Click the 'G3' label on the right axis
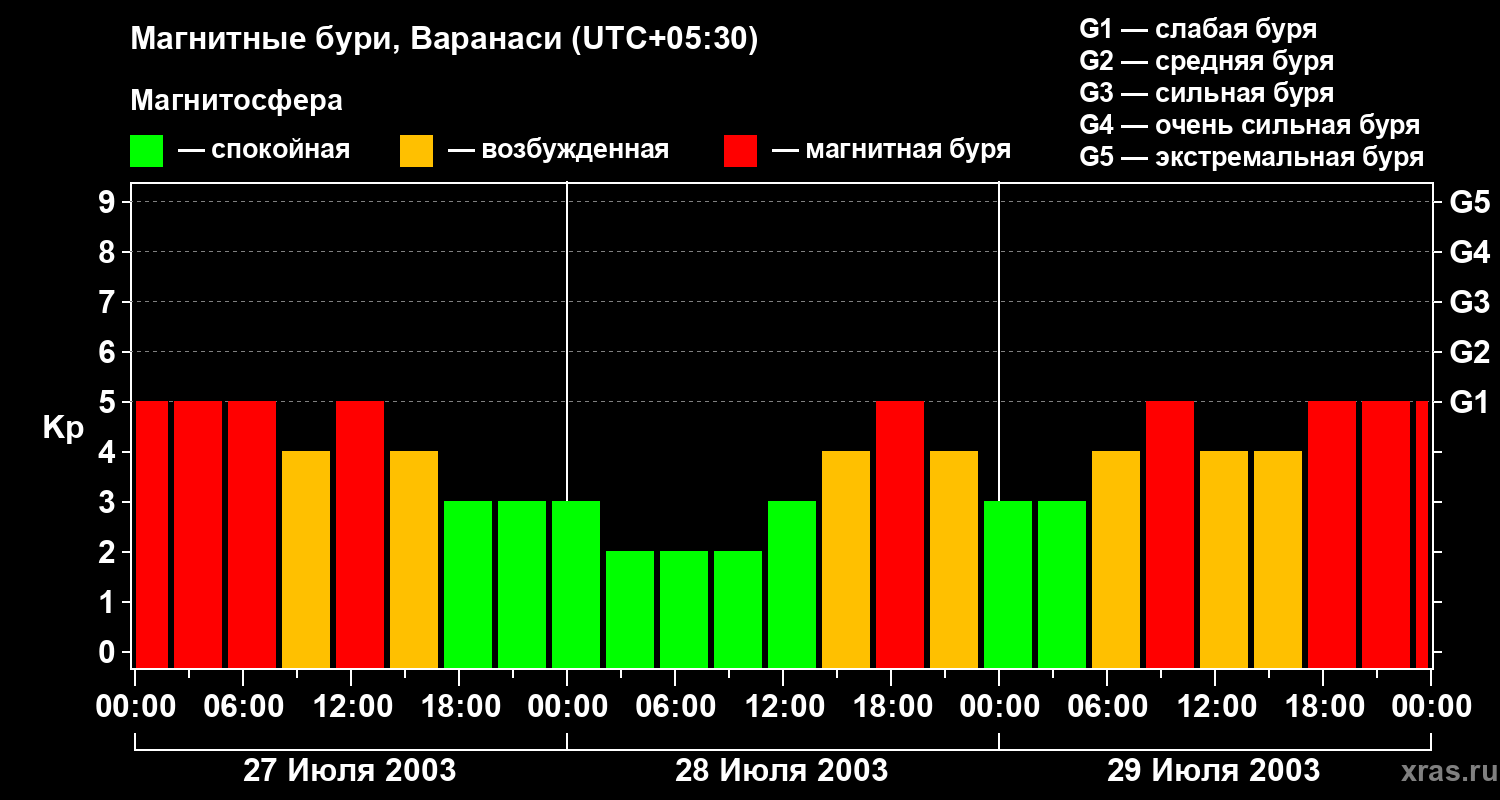This screenshot has width=1500, height=800. point(1469,302)
